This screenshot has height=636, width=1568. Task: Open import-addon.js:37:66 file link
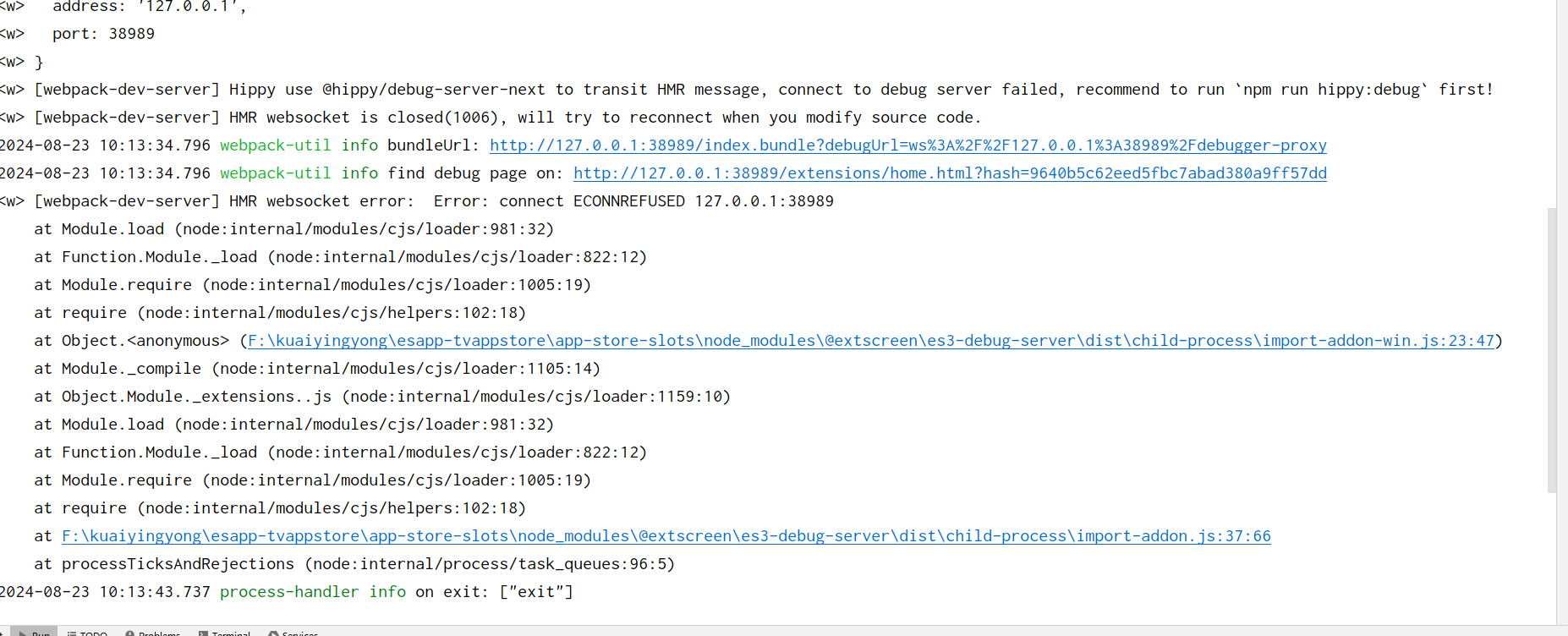pos(666,536)
